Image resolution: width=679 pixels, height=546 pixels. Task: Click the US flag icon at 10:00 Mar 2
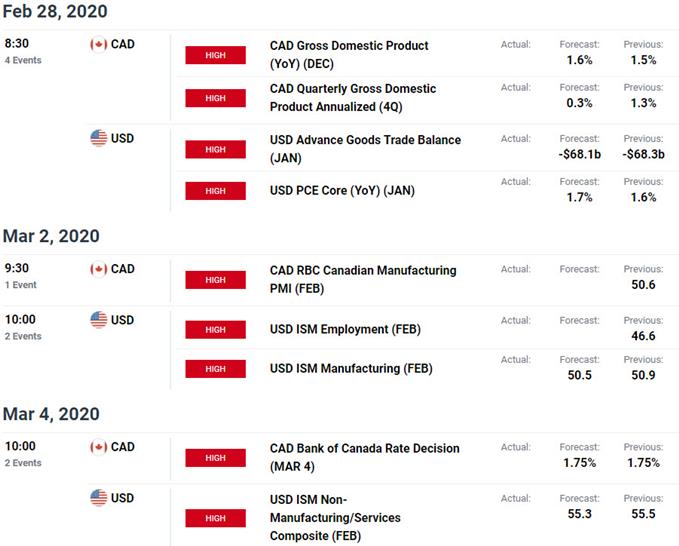pyautogui.click(x=98, y=320)
